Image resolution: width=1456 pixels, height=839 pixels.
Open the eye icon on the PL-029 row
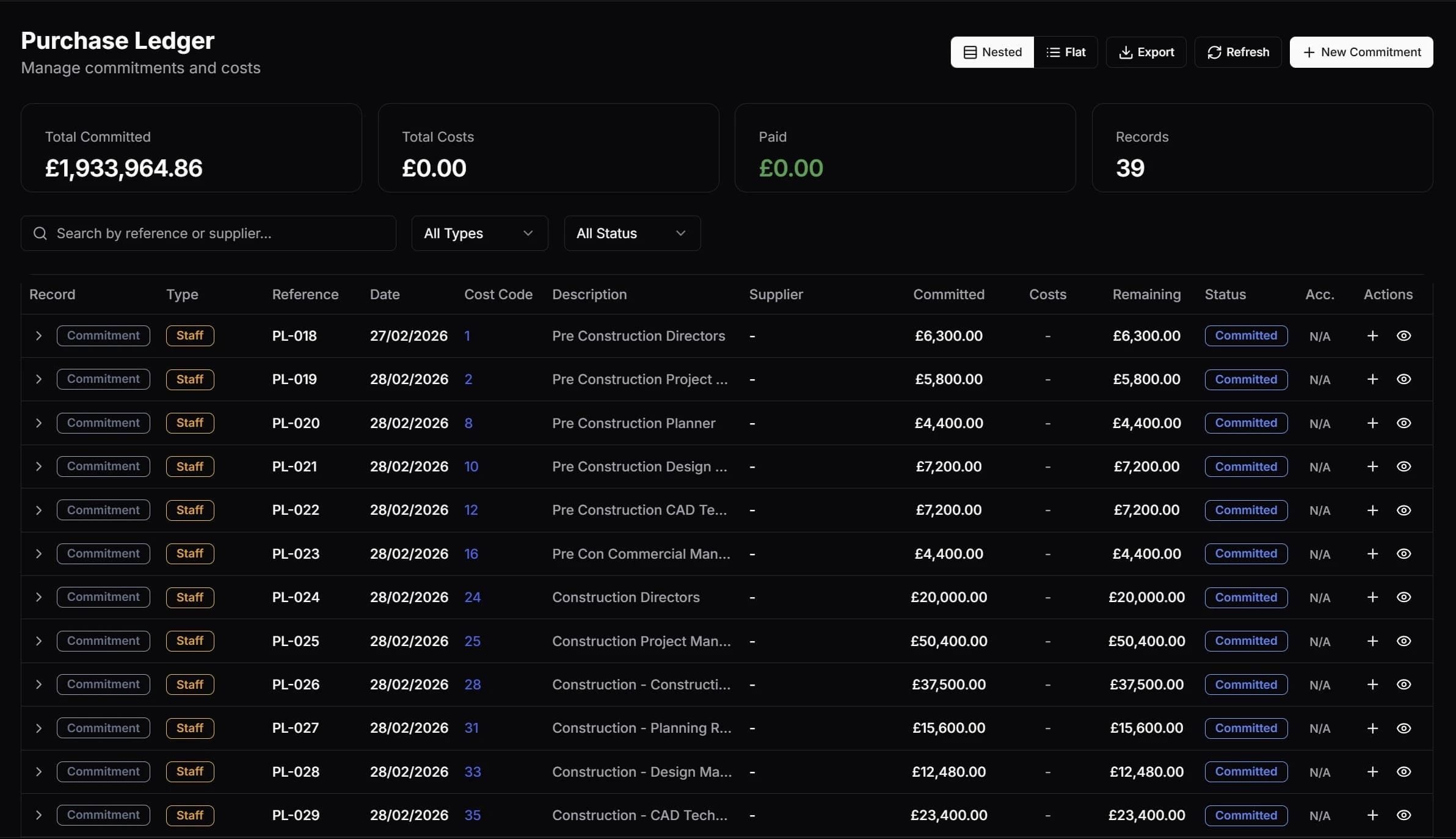click(x=1403, y=815)
